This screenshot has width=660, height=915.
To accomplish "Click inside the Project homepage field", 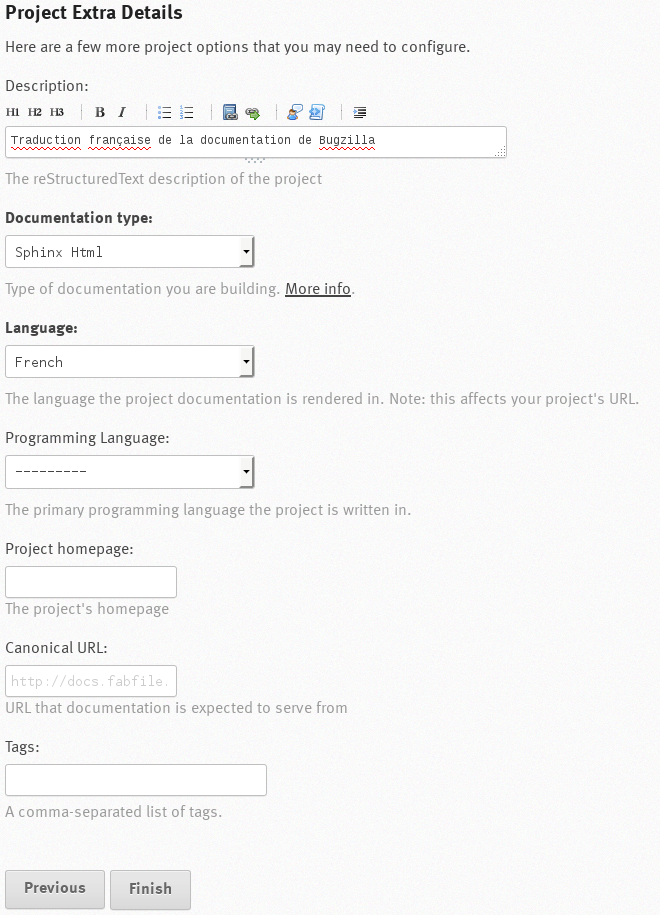I will [x=90, y=581].
